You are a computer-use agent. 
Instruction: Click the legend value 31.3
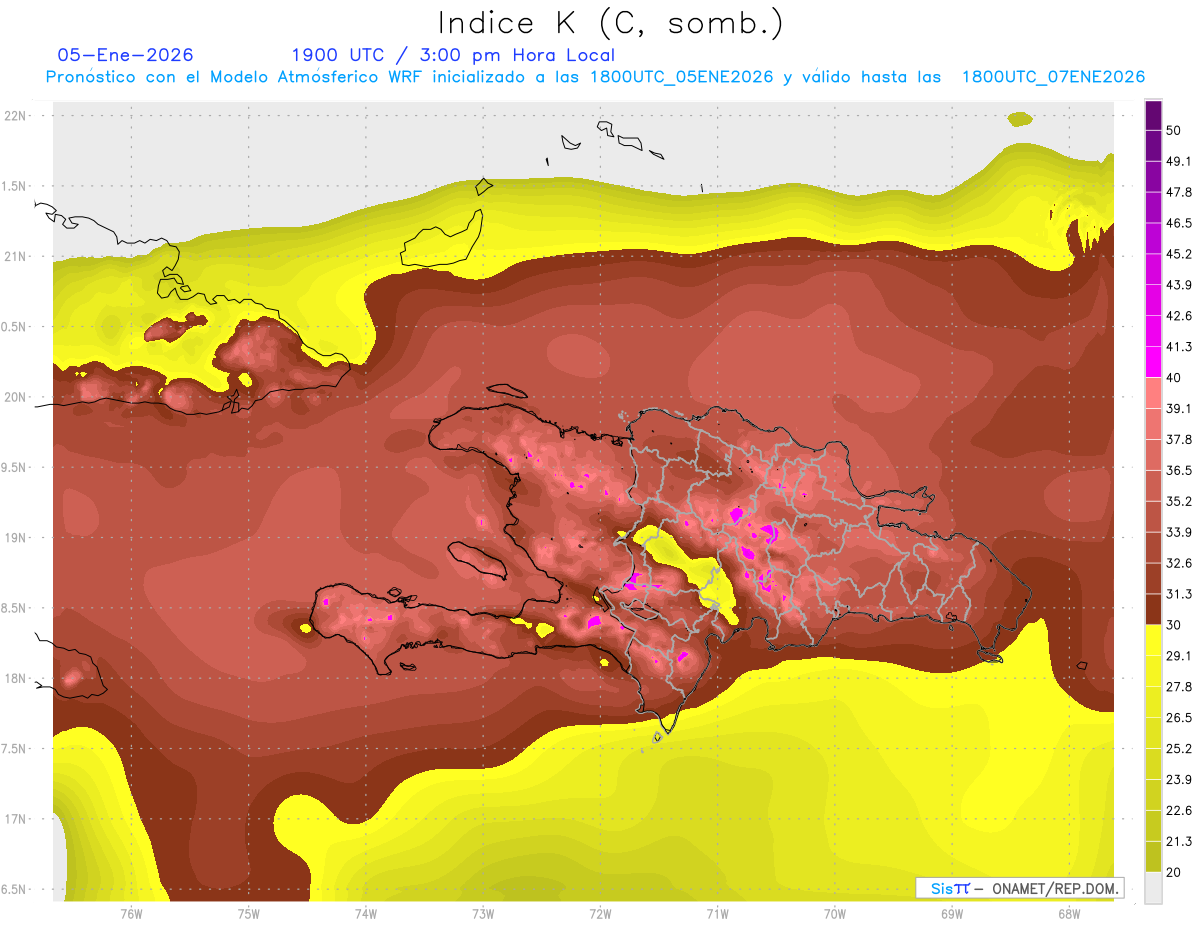coord(1179,594)
